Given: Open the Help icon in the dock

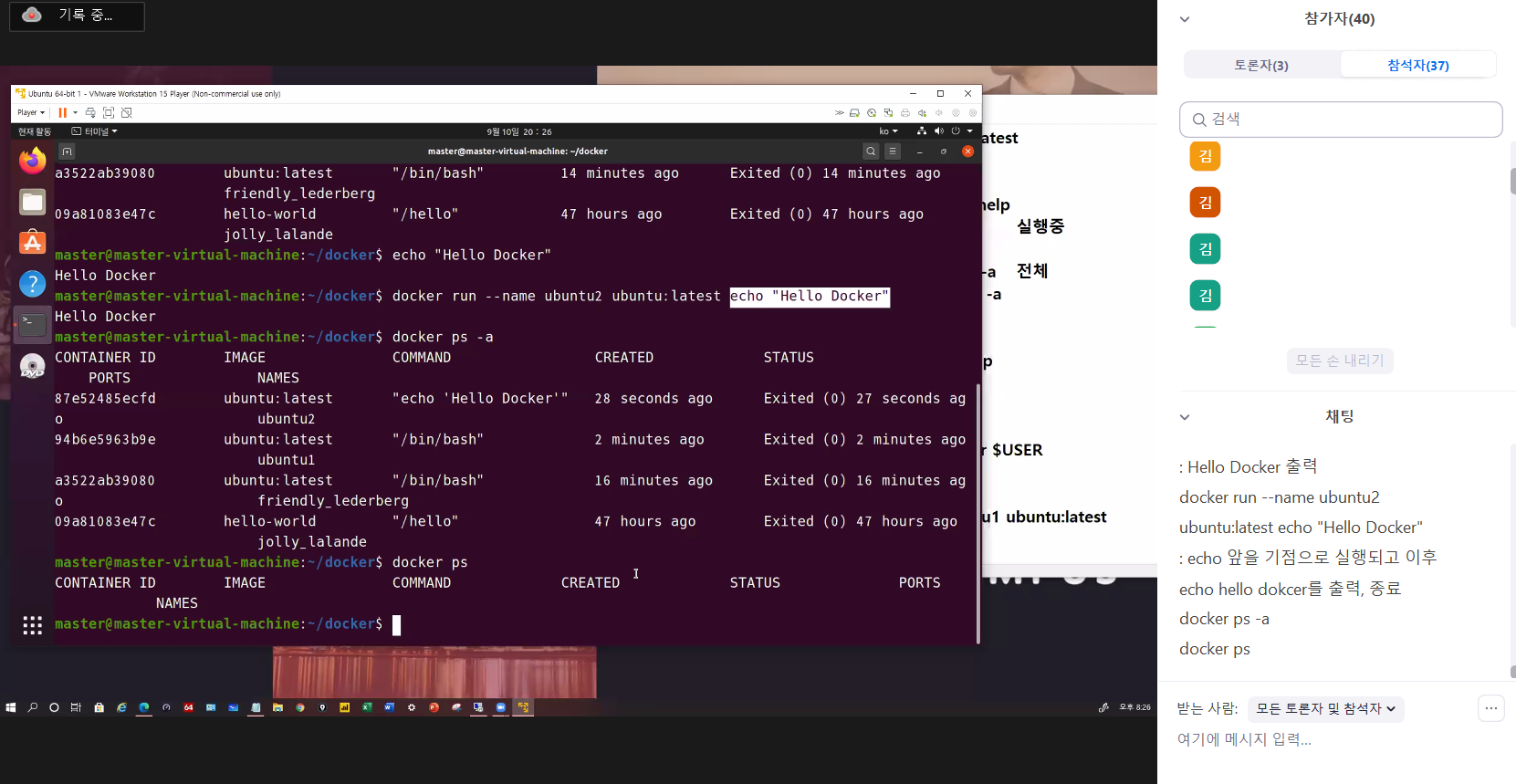Looking at the screenshot, I should (x=33, y=284).
